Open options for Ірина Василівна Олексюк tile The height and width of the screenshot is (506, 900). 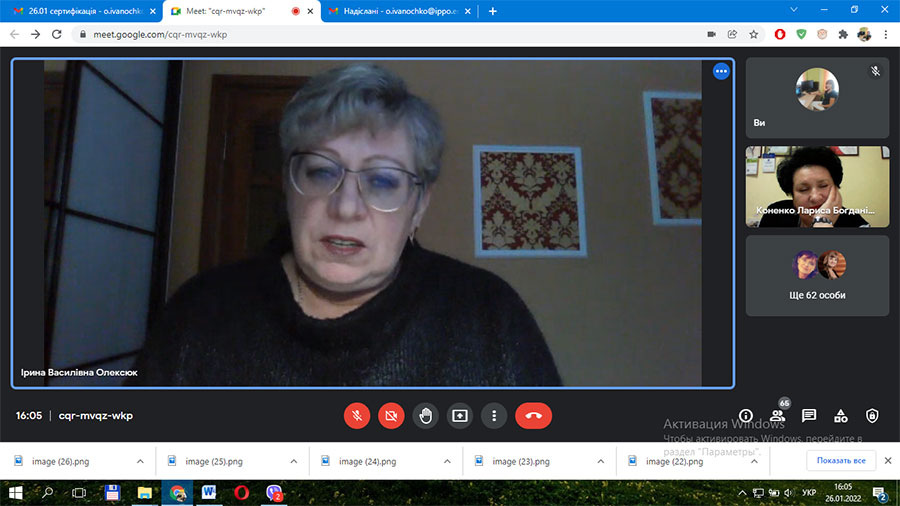721,71
